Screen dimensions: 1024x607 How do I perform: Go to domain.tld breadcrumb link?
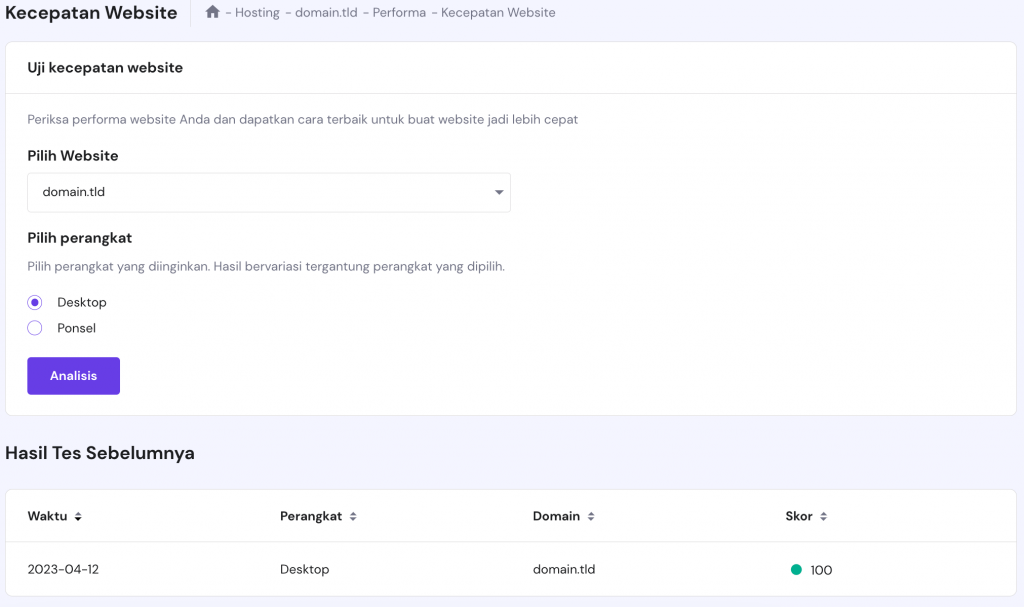pos(326,13)
